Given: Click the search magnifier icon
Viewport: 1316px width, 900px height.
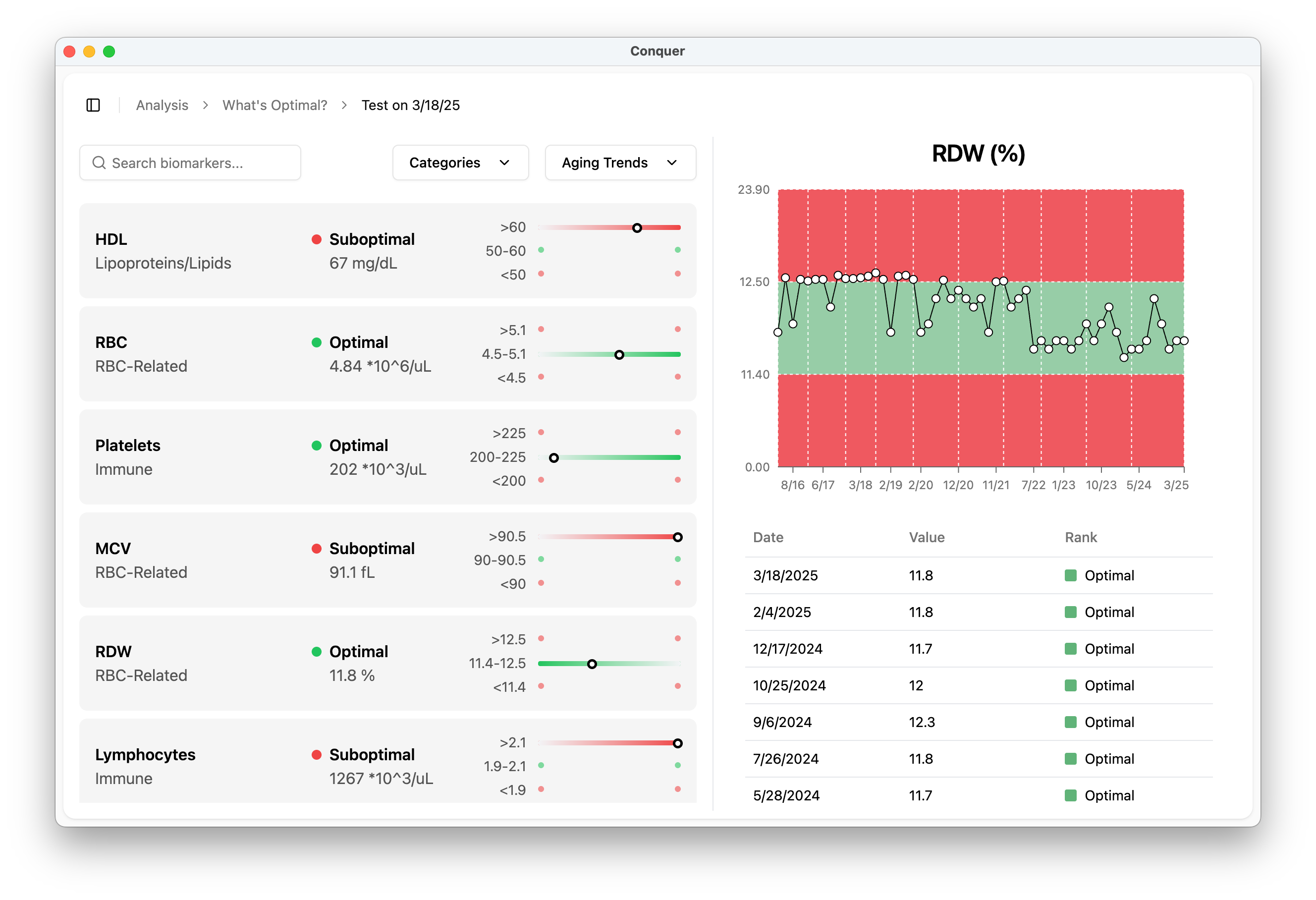Looking at the screenshot, I should pyautogui.click(x=99, y=163).
